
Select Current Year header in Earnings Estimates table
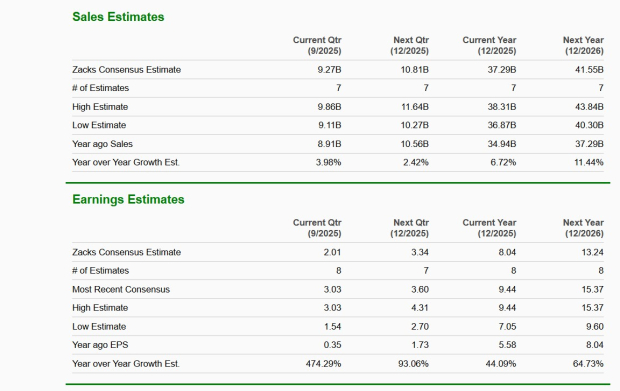pos(490,228)
